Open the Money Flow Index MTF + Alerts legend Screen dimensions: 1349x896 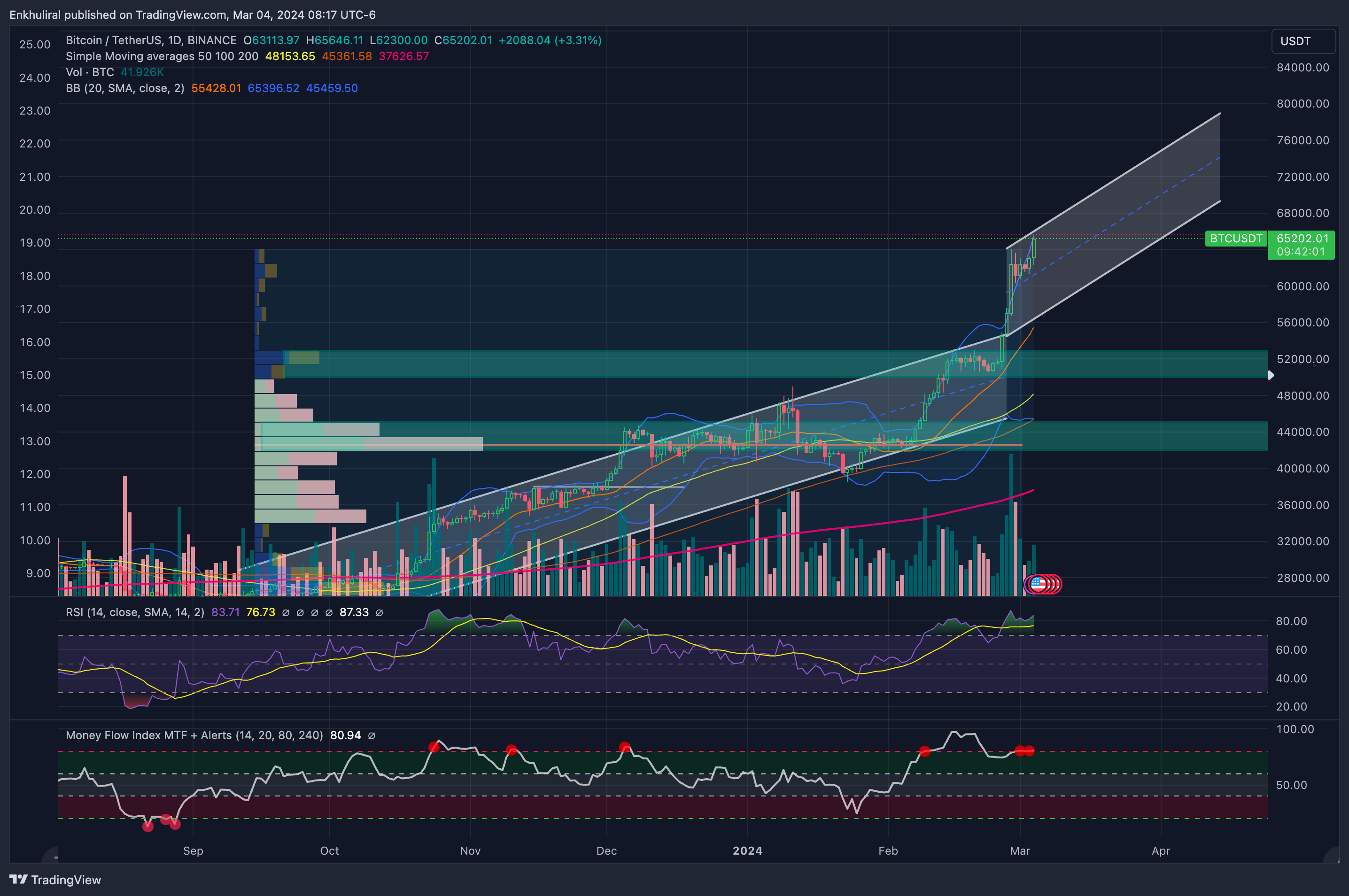tap(194, 735)
